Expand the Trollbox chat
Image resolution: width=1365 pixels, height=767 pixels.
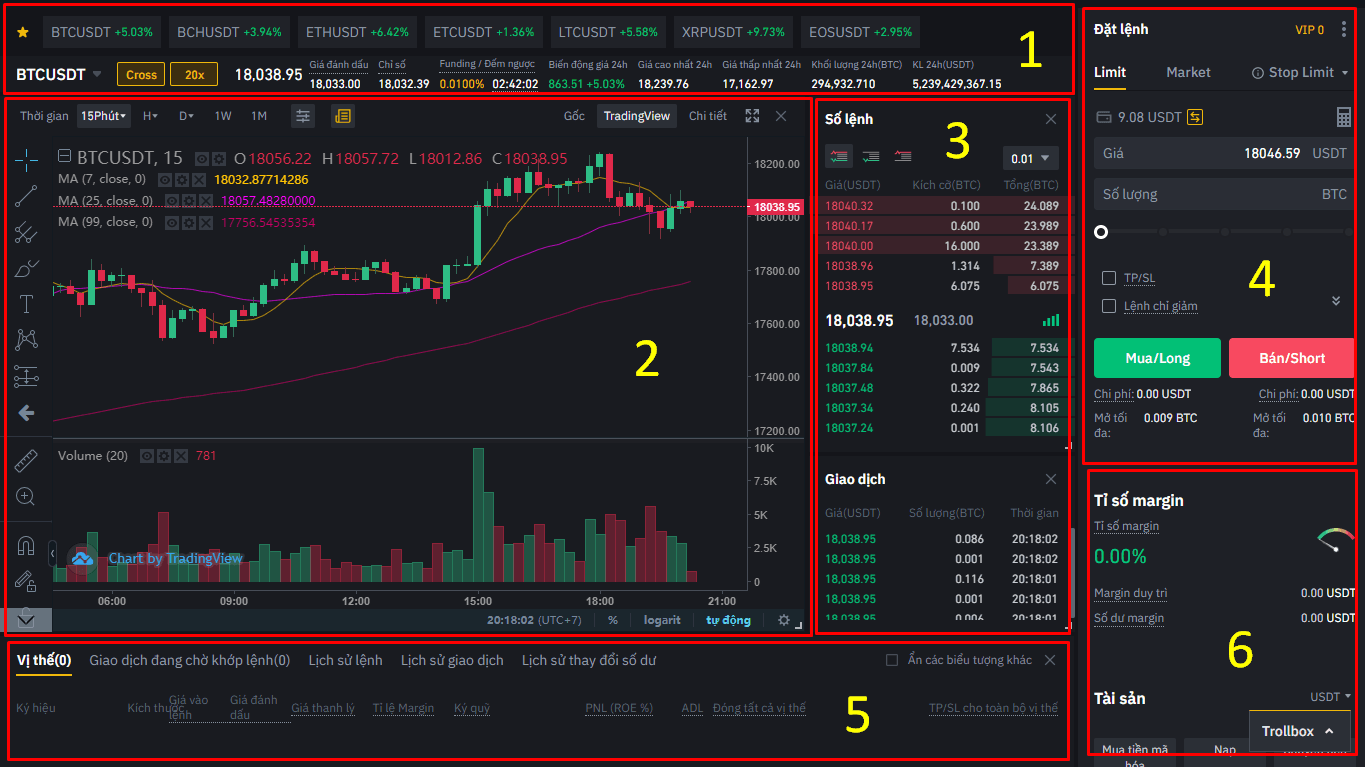(1298, 731)
